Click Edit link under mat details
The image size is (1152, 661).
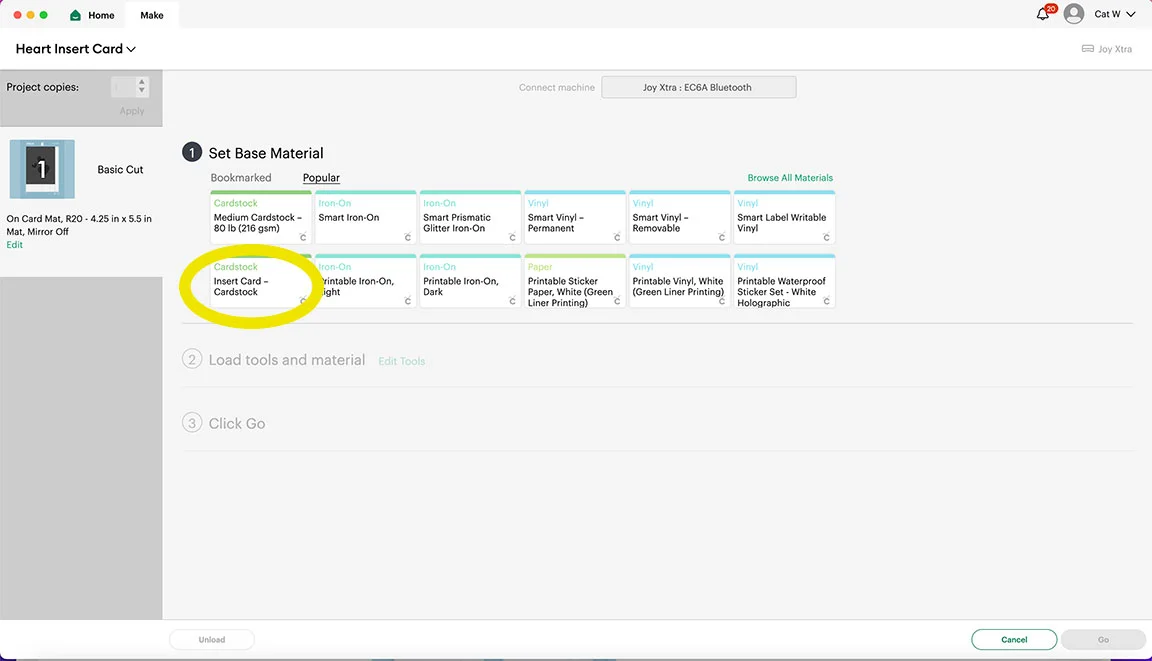click(15, 245)
